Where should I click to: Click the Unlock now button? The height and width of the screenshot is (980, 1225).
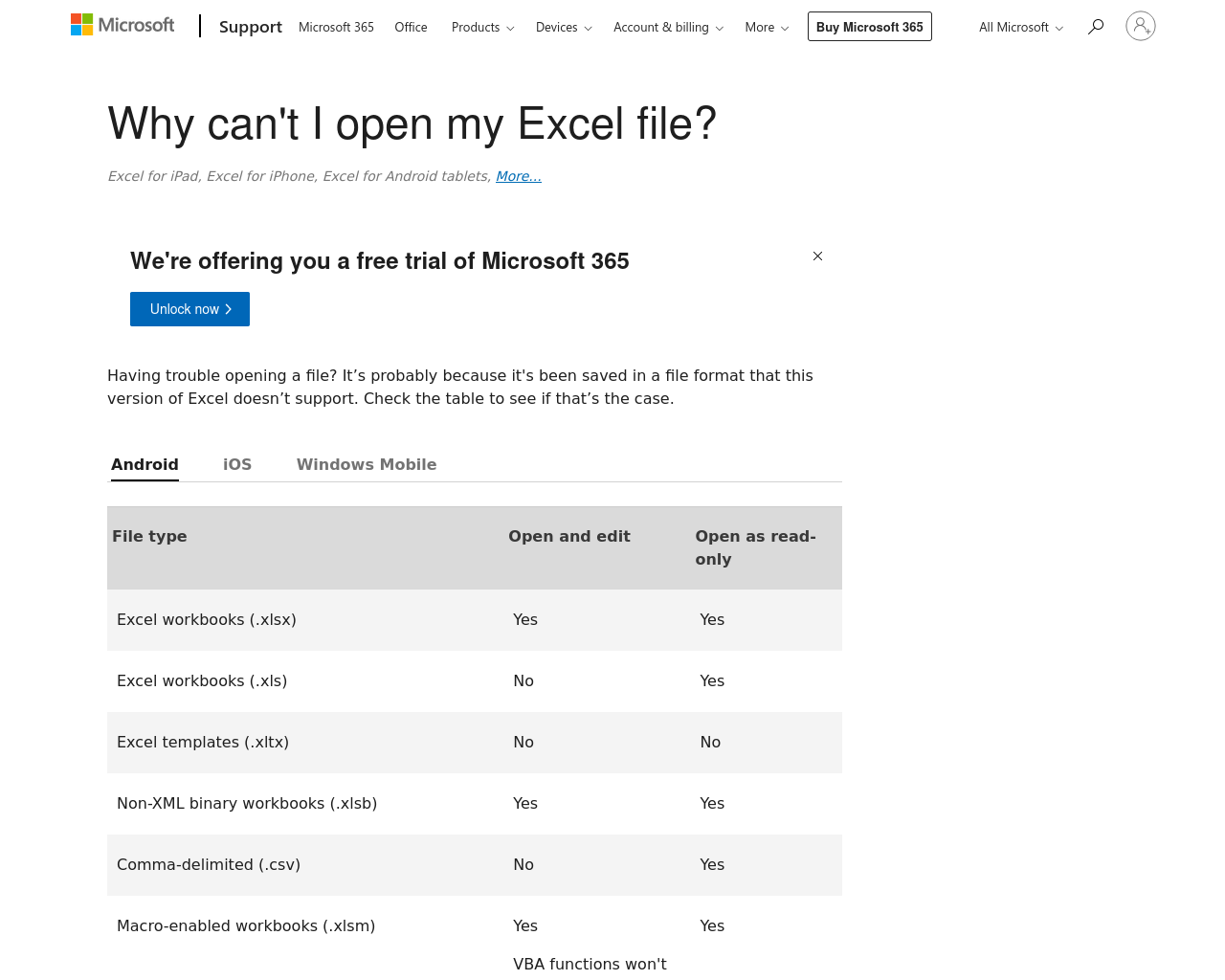(x=189, y=309)
